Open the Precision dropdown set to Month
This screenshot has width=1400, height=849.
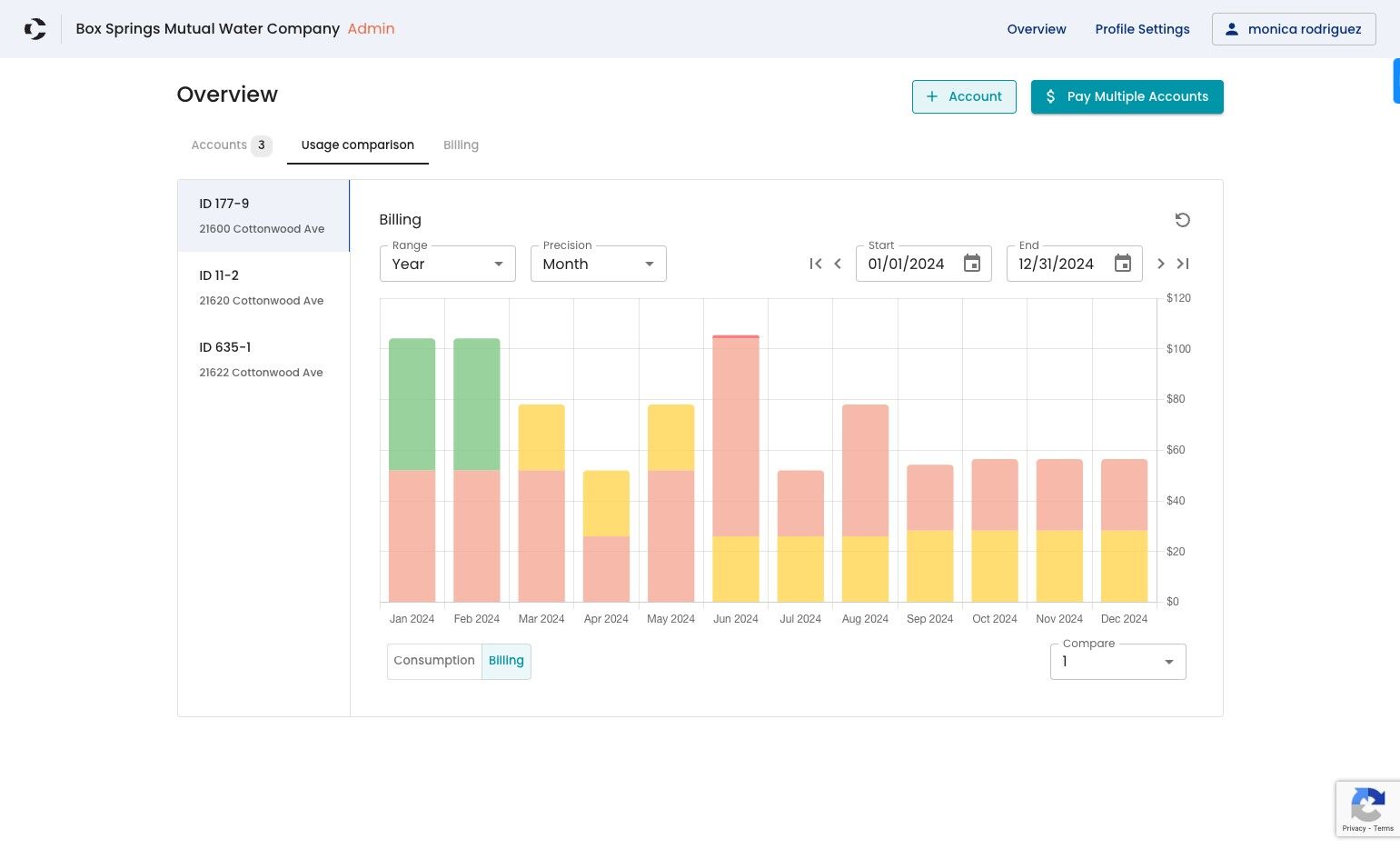599,264
